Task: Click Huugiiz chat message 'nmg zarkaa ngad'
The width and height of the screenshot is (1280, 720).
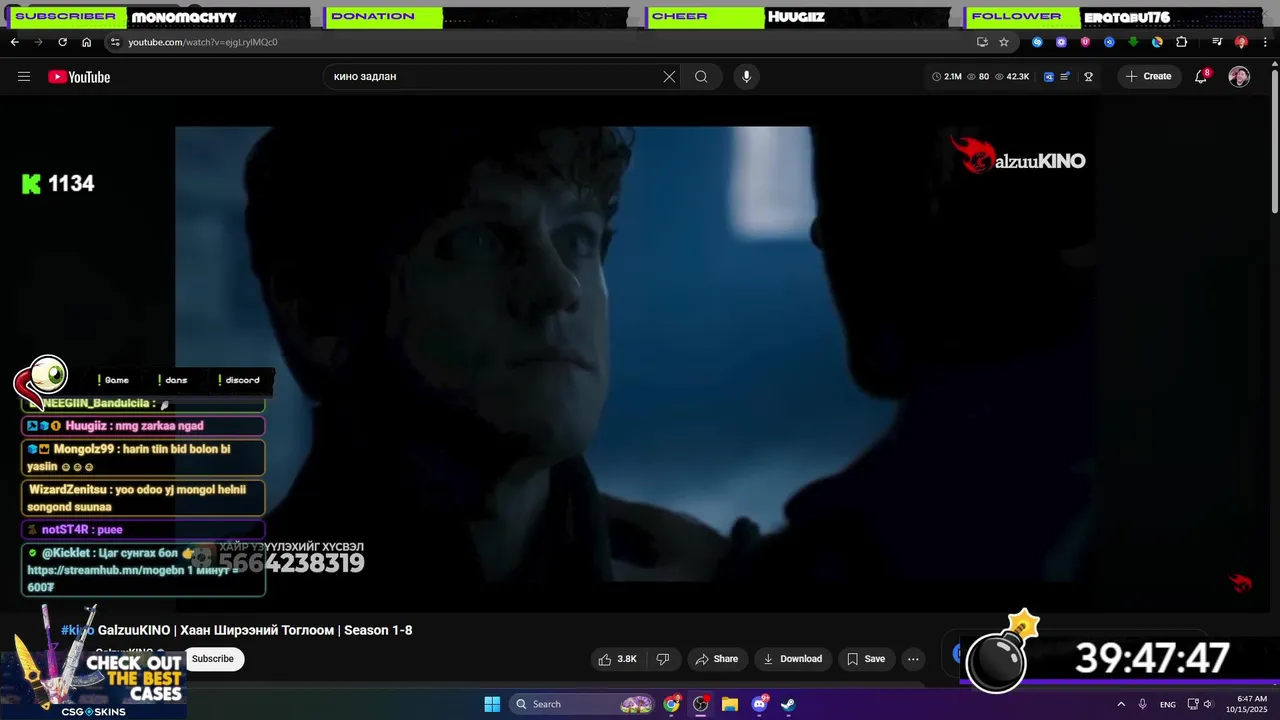Action: point(143,426)
